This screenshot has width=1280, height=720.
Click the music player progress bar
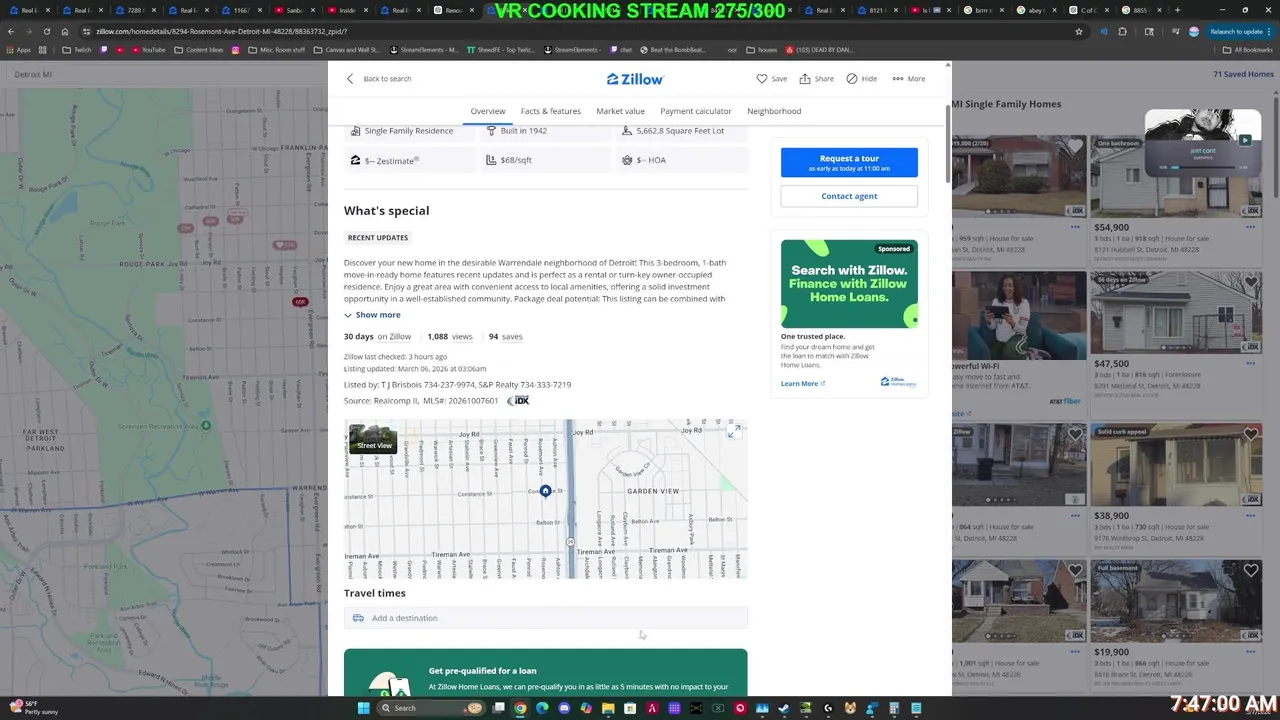[1201, 167]
